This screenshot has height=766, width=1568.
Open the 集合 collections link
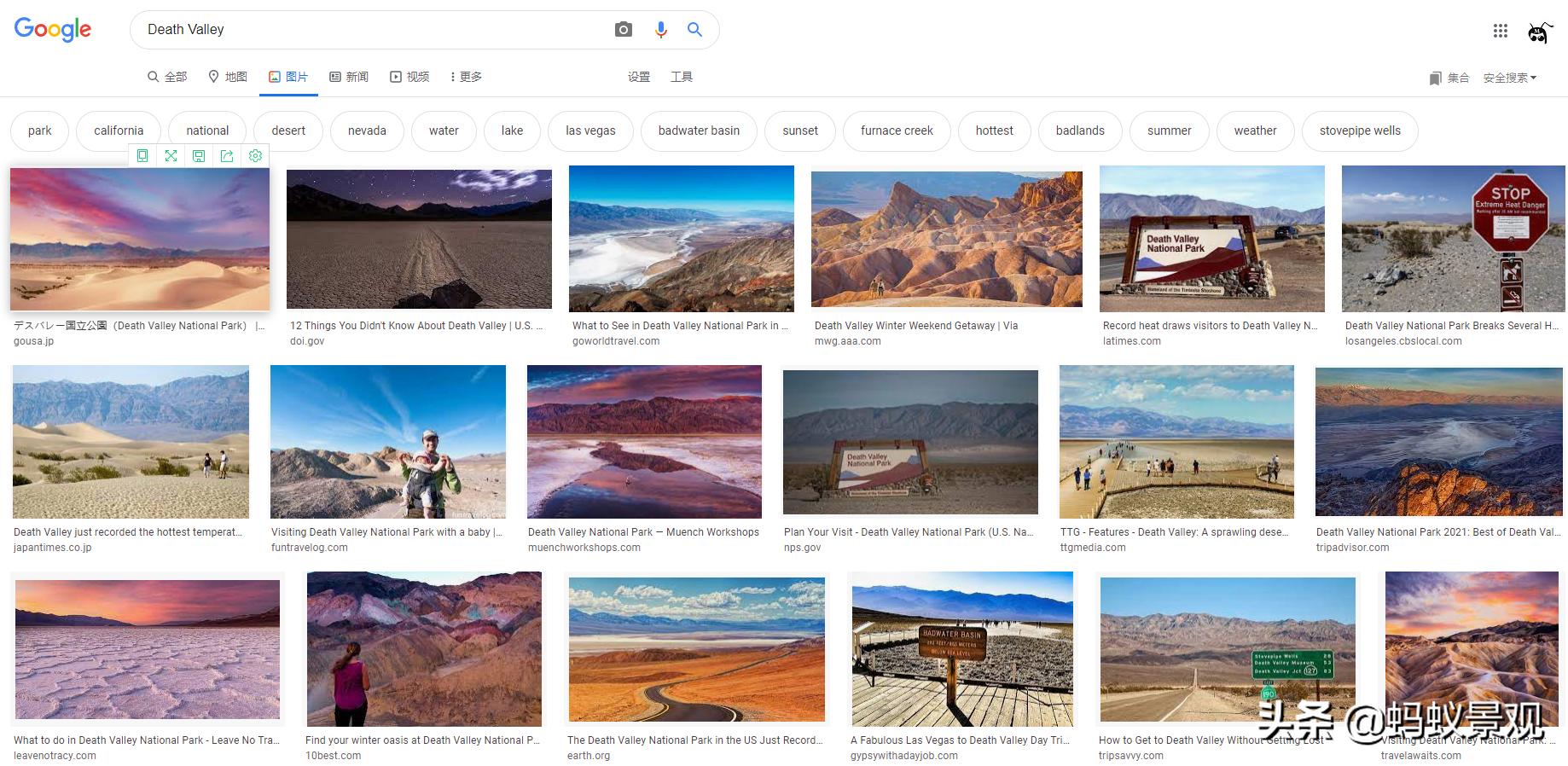[x=1449, y=78]
